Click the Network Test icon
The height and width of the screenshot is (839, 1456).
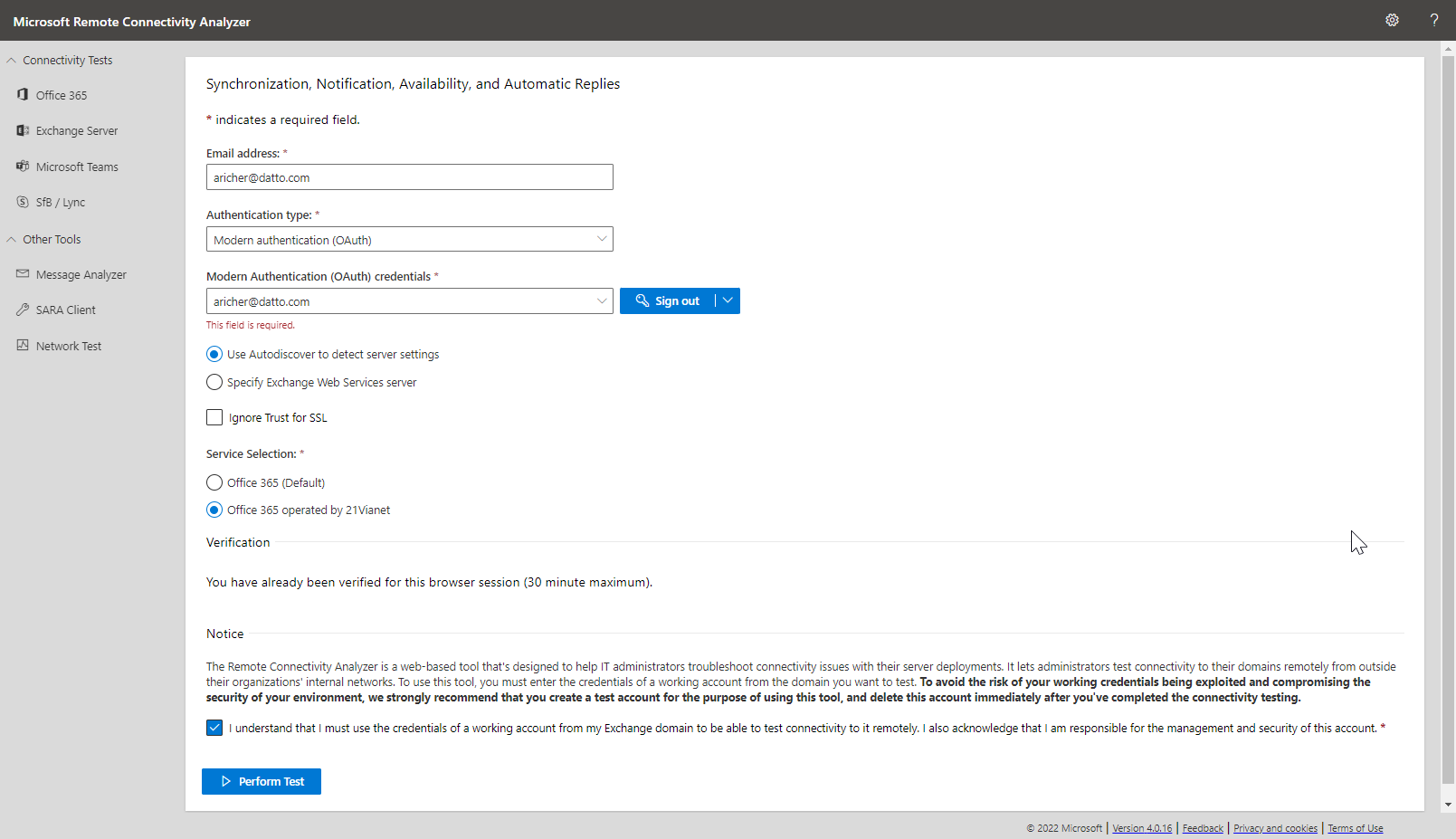pyautogui.click(x=23, y=346)
